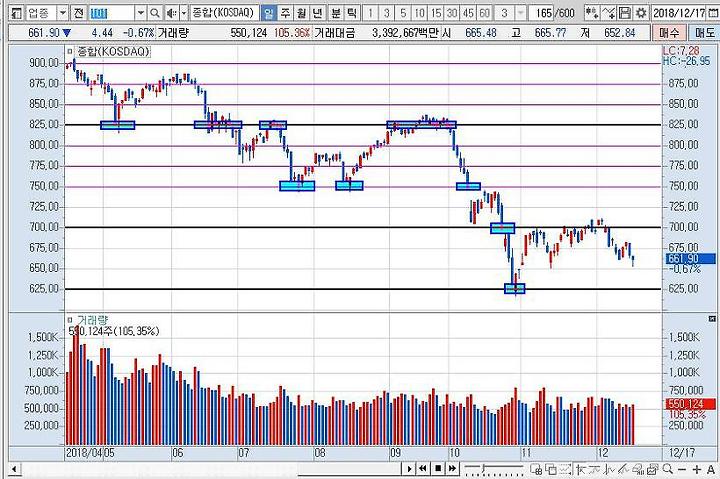The width and height of the screenshot is (720, 479).
Task: Select the 분 (minute) period tab
Action: coord(336,13)
